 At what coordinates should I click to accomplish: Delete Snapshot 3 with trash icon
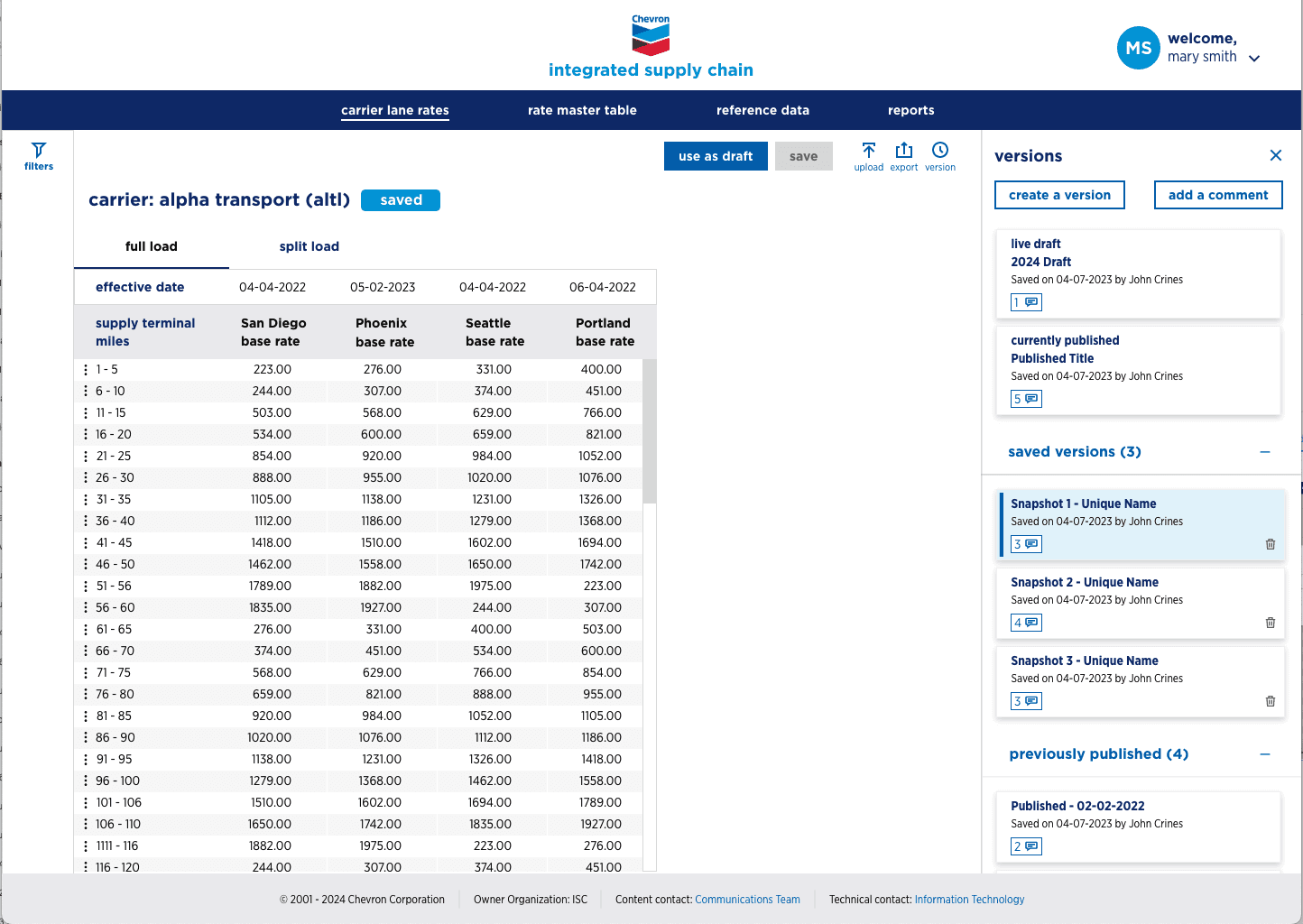click(1271, 701)
